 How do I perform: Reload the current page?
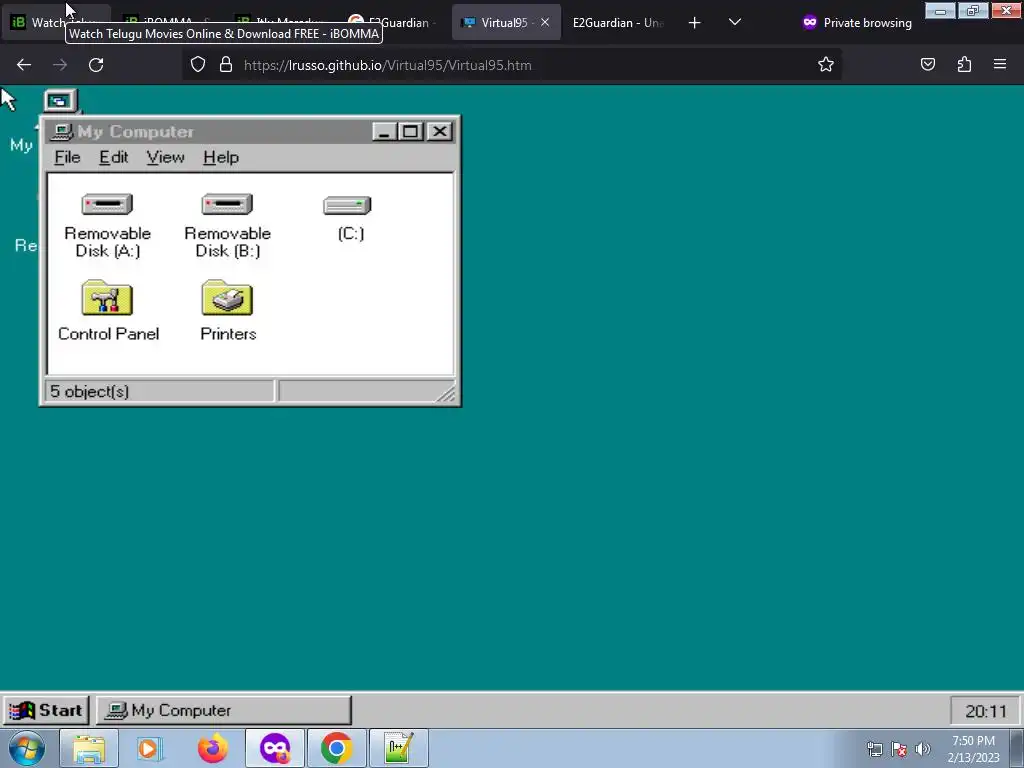[96, 65]
